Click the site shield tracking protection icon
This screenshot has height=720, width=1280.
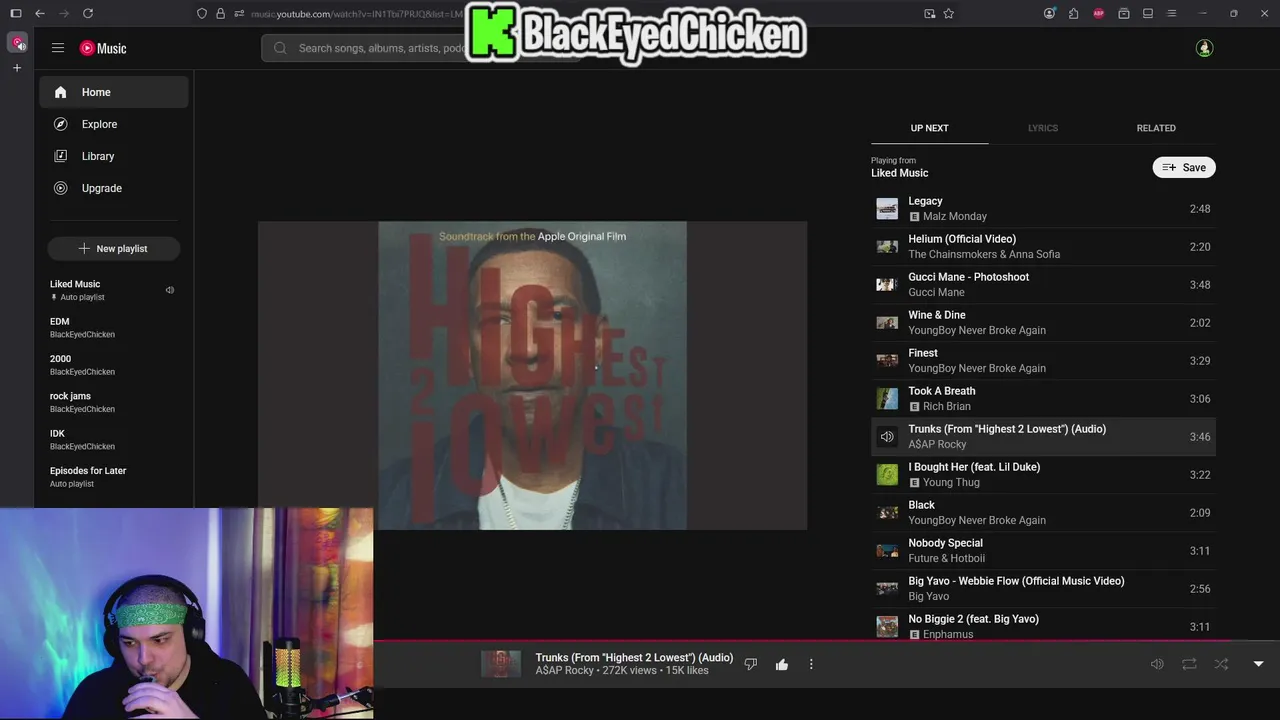(202, 13)
